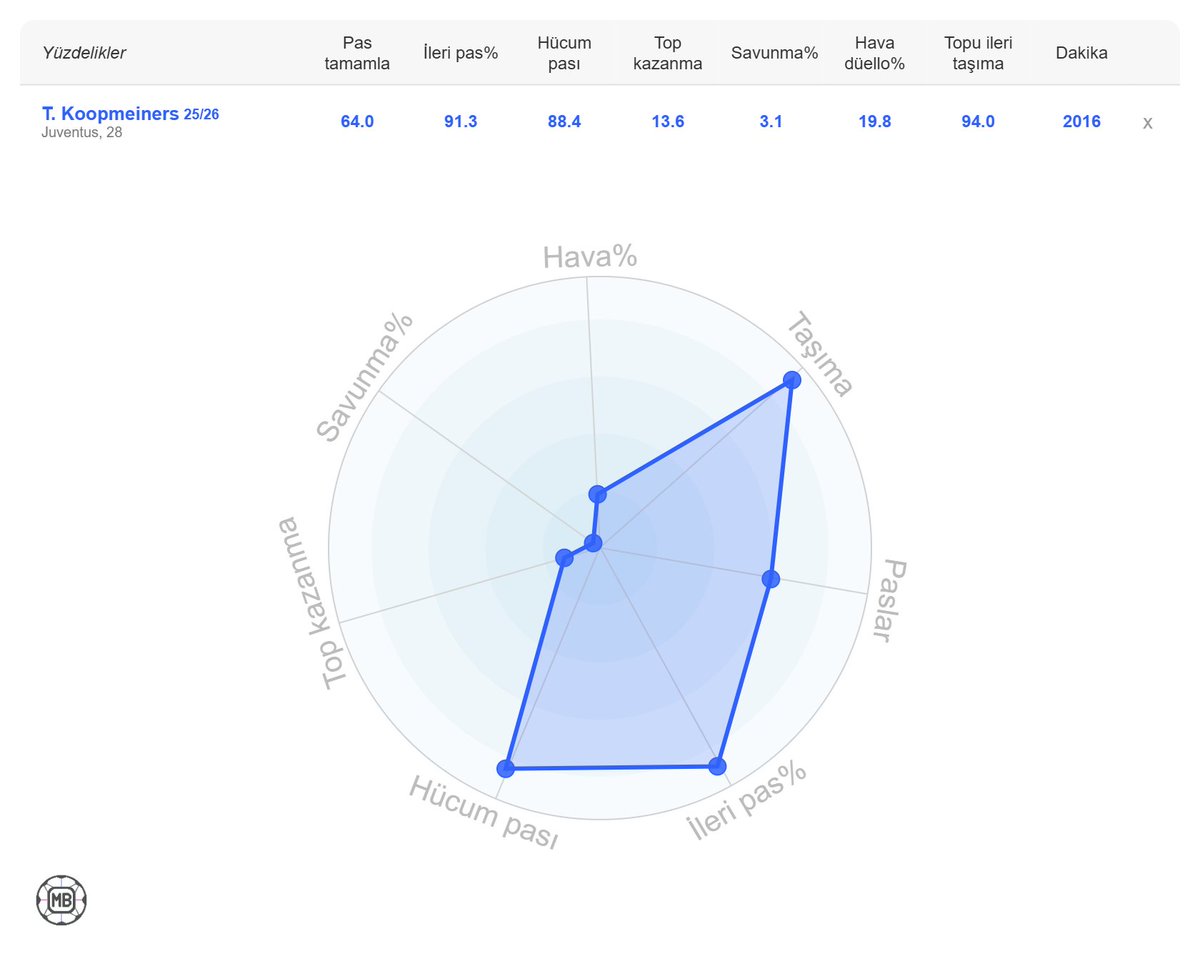The height and width of the screenshot is (979, 1200).
Task: Sort by Dakika column header
Action: coord(1082,53)
